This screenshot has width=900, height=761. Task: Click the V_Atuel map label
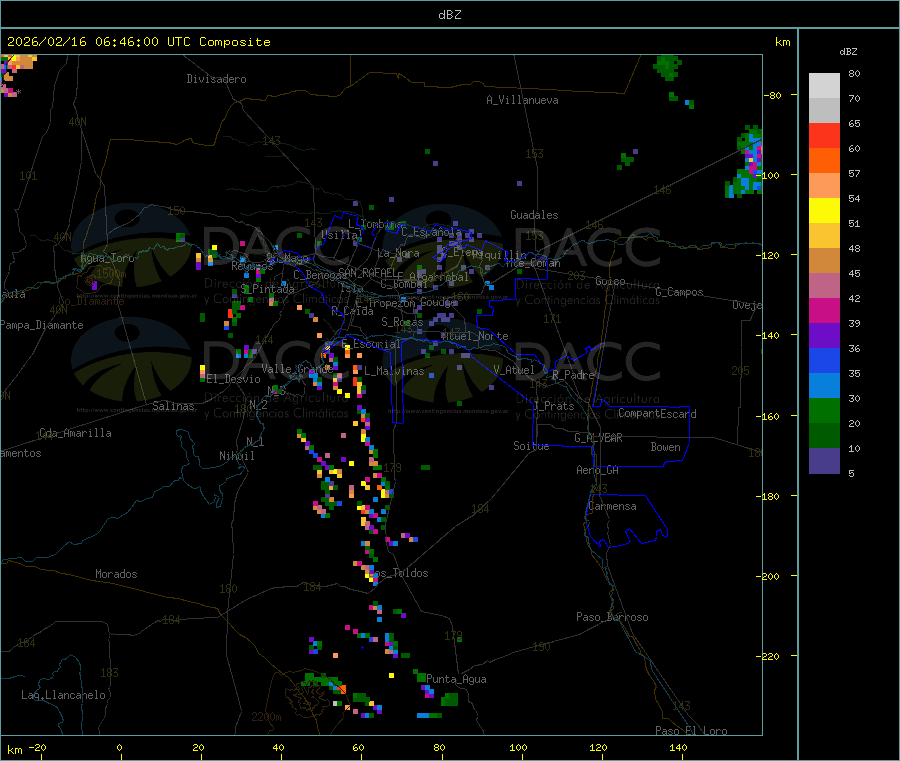(x=514, y=370)
